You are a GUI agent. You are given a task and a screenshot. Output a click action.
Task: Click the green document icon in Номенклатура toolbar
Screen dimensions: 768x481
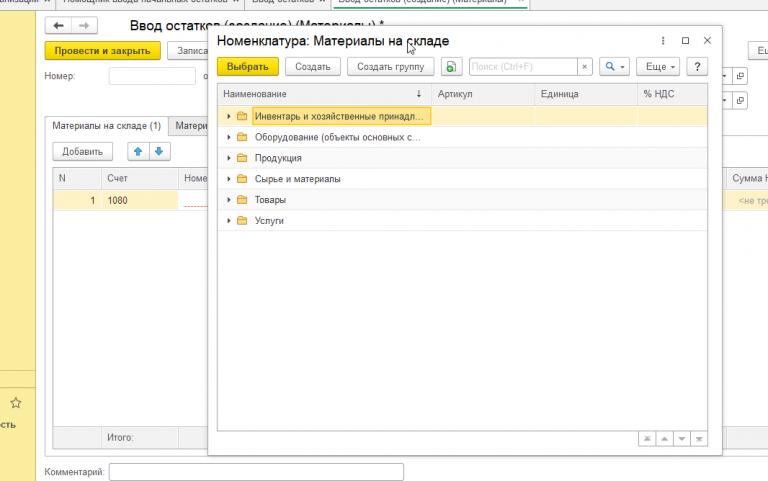click(451, 67)
